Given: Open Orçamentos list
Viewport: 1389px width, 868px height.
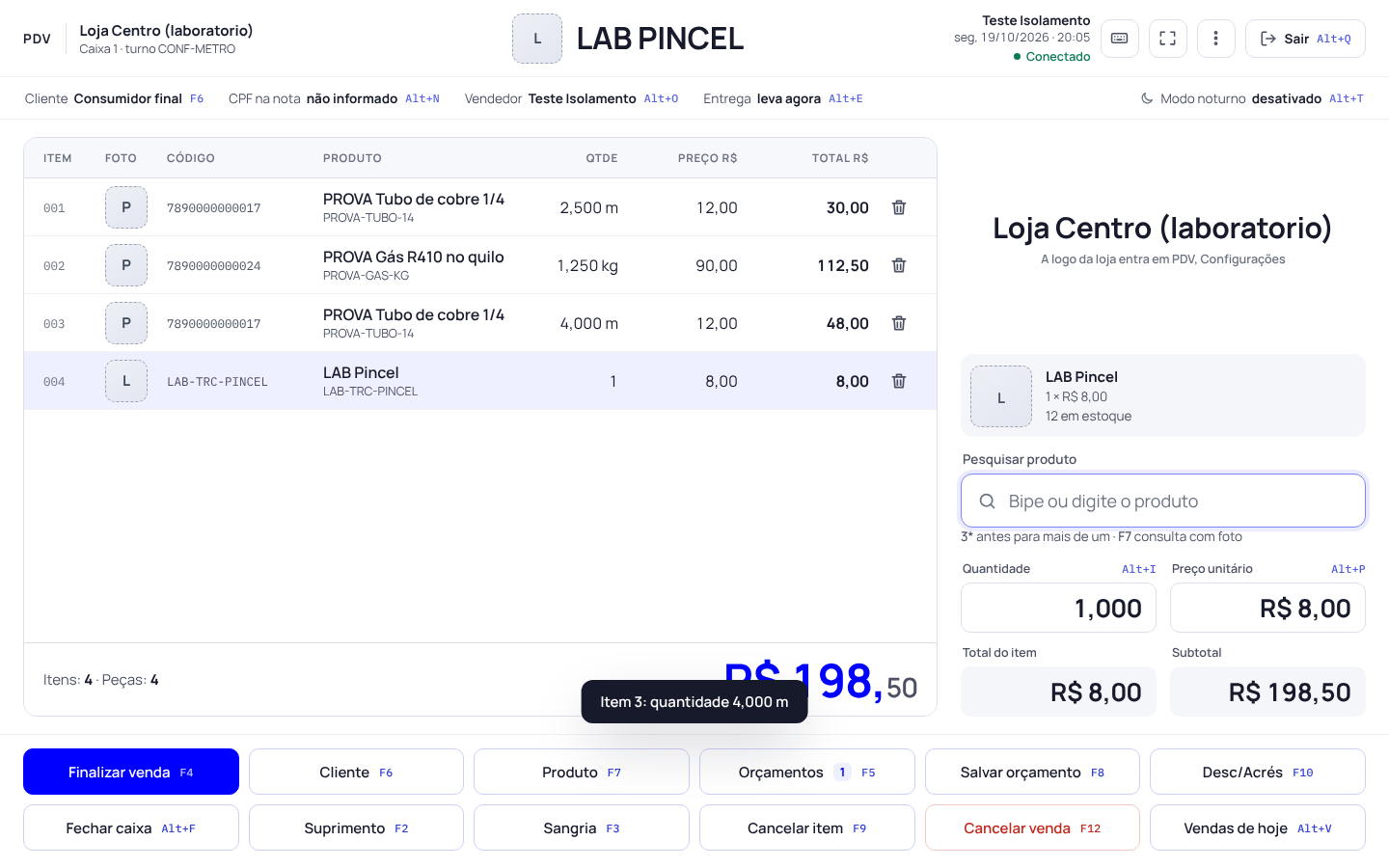Looking at the screenshot, I should 807,772.
